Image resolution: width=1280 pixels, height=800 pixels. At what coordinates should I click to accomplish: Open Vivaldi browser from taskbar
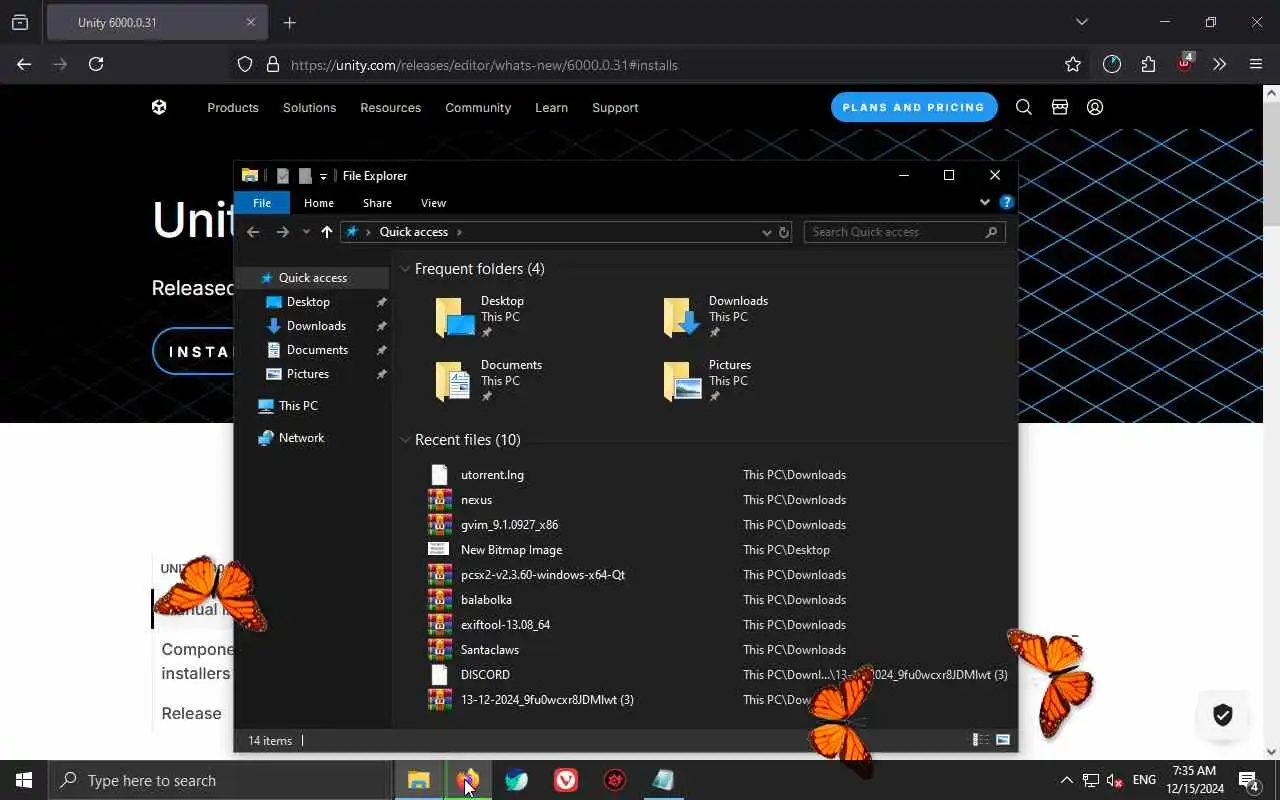(x=566, y=780)
